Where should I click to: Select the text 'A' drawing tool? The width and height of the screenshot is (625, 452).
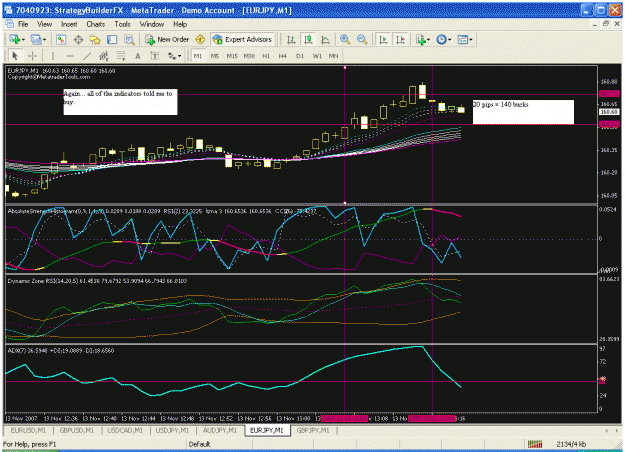pos(138,56)
